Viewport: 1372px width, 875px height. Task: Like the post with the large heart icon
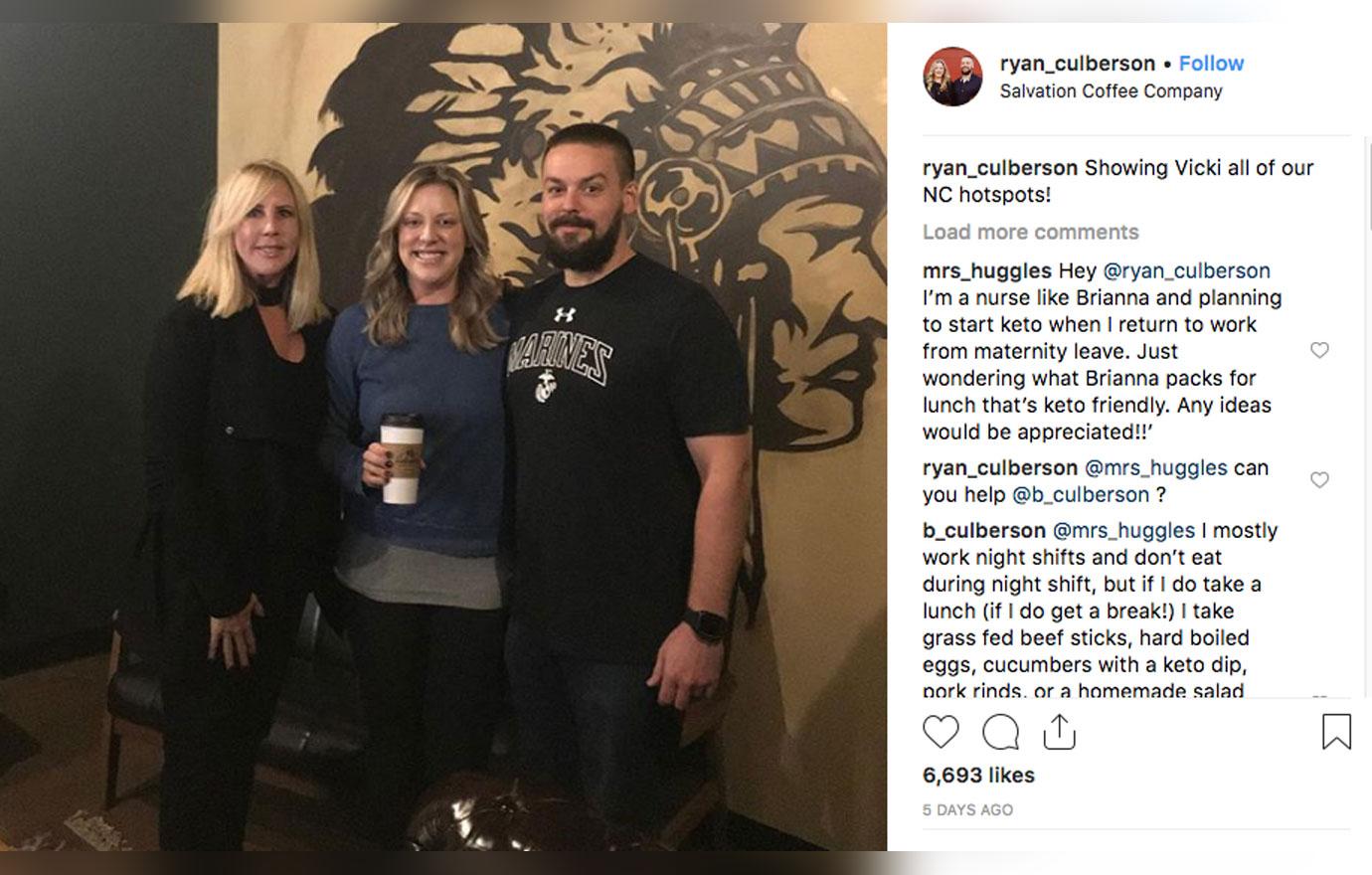tap(941, 732)
